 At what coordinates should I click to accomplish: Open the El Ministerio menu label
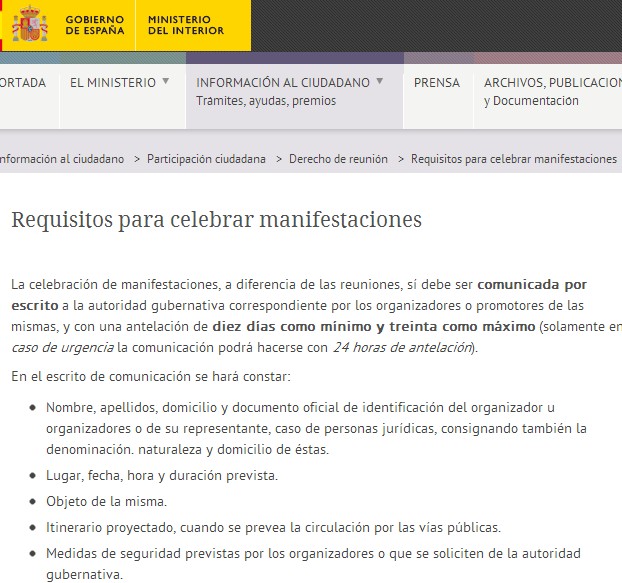point(112,83)
